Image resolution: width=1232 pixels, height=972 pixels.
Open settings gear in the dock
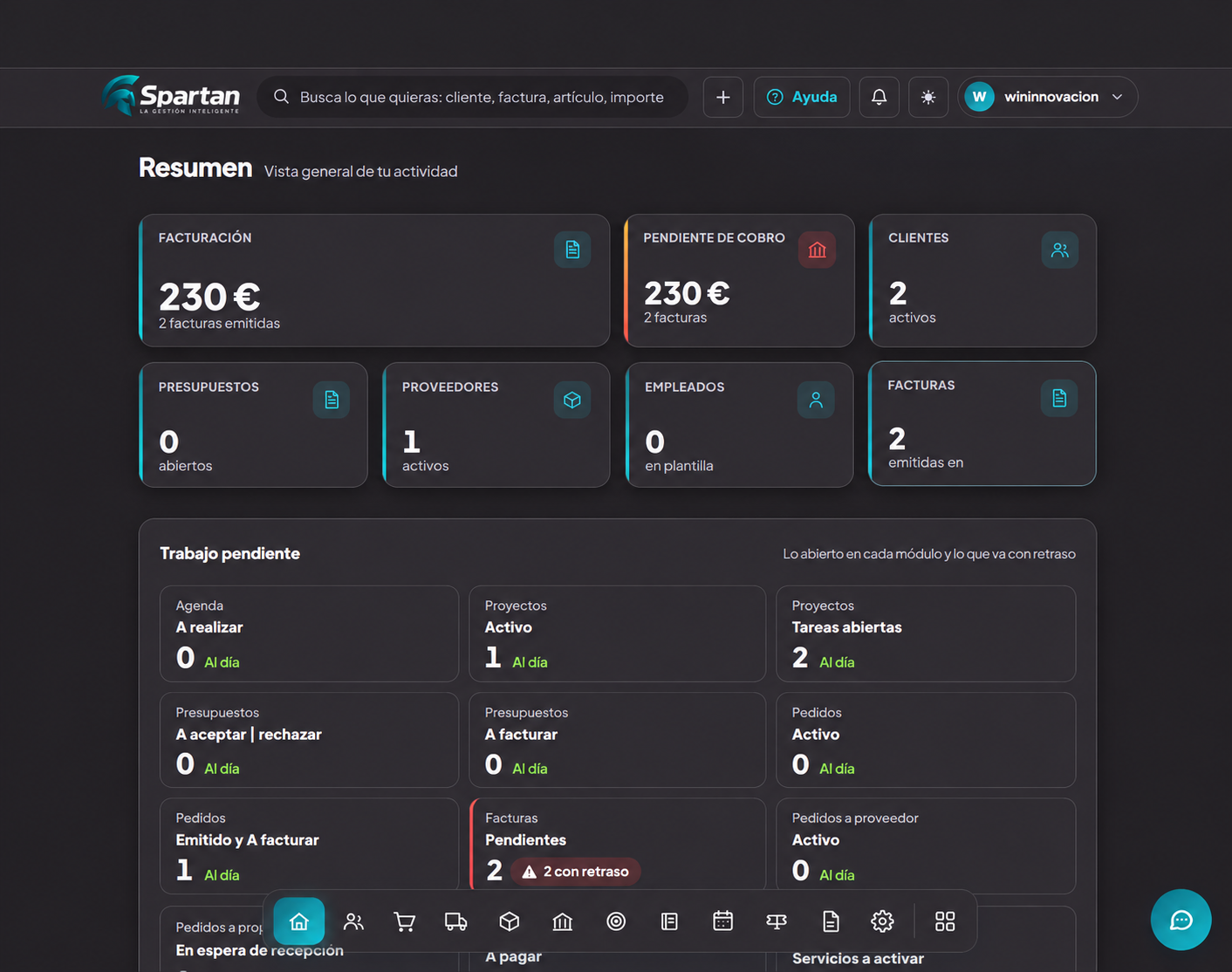[x=882, y=921]
